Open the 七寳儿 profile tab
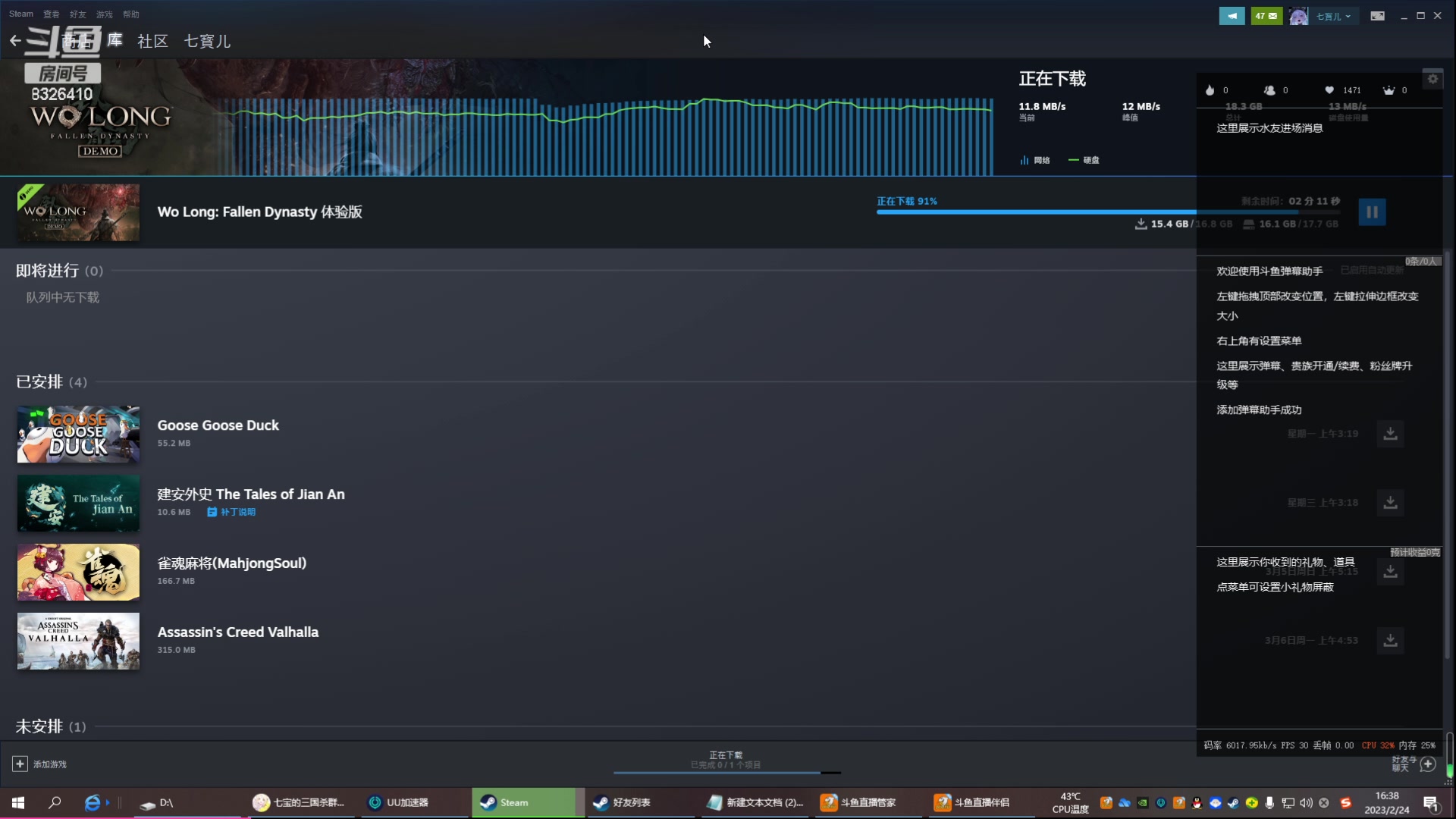This screenshot has width=1456, height=819. click(207, 41)
